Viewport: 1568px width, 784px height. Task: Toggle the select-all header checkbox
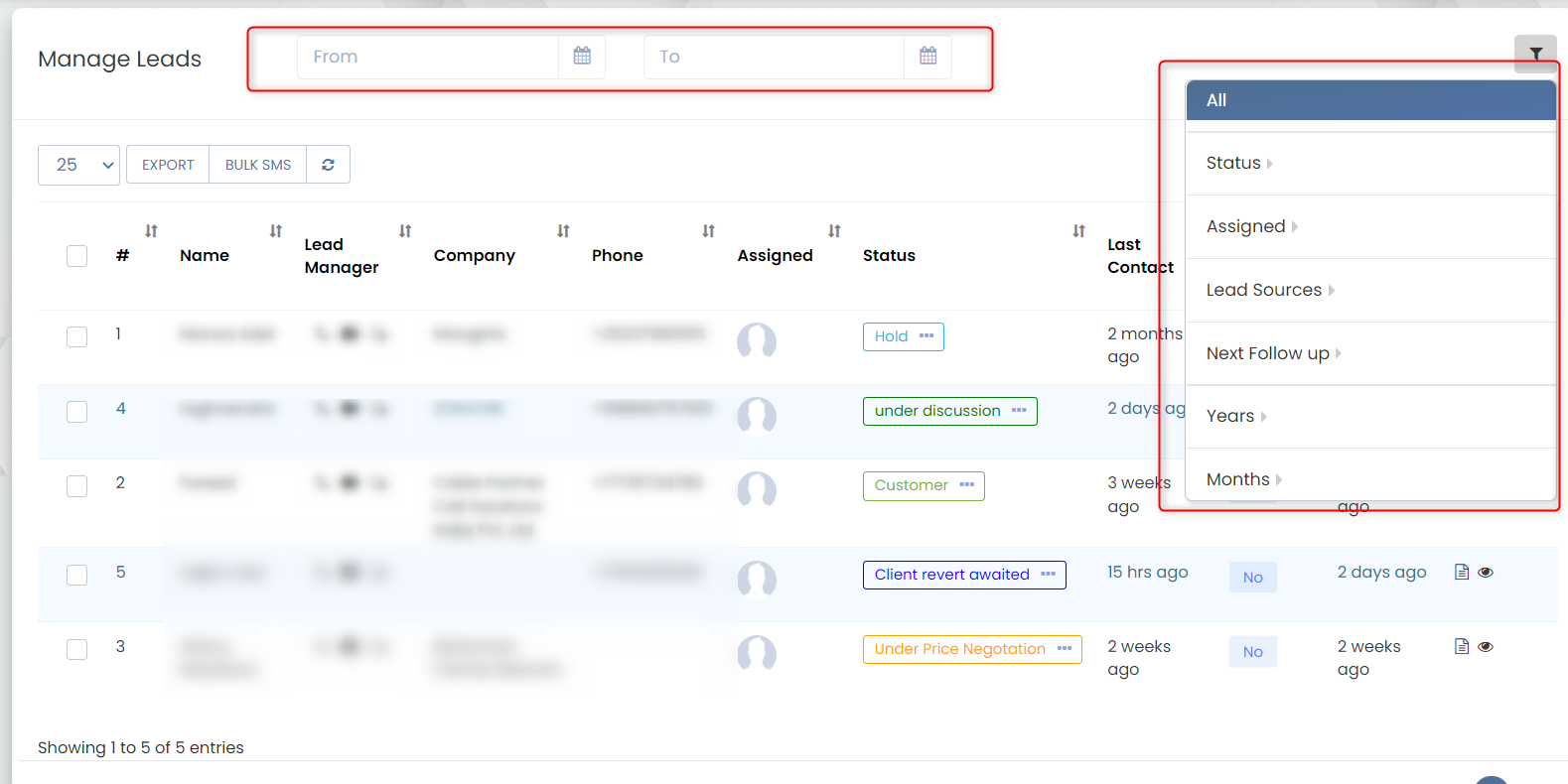click(76, 256)
